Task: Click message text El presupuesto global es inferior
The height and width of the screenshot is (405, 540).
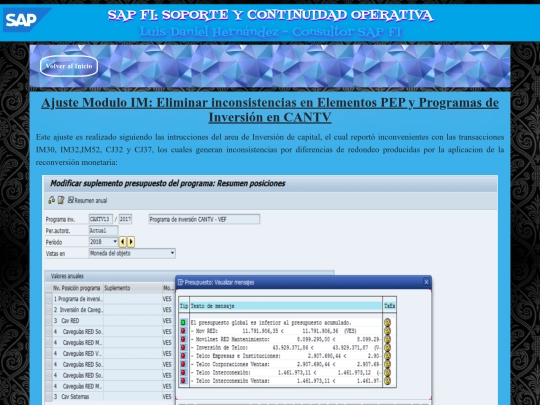Action: 271,323
